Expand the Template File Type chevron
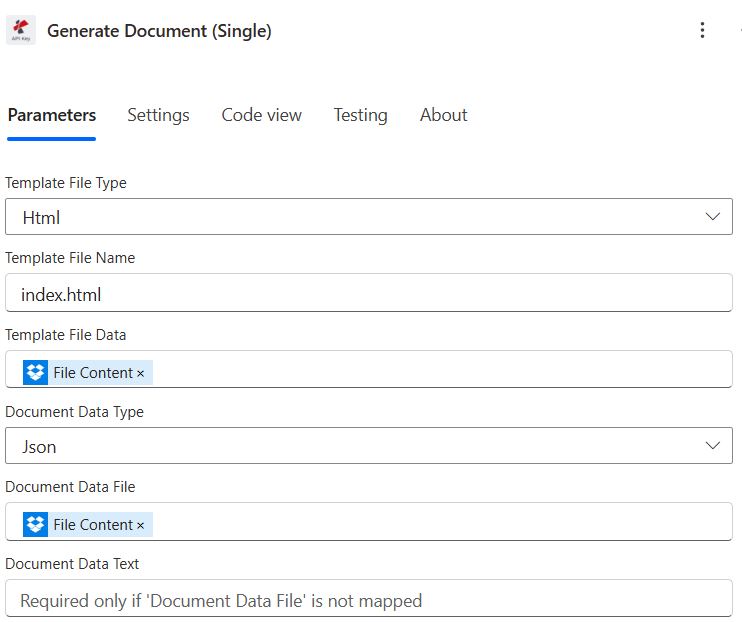742x622 pixels. tap(712, 217)
